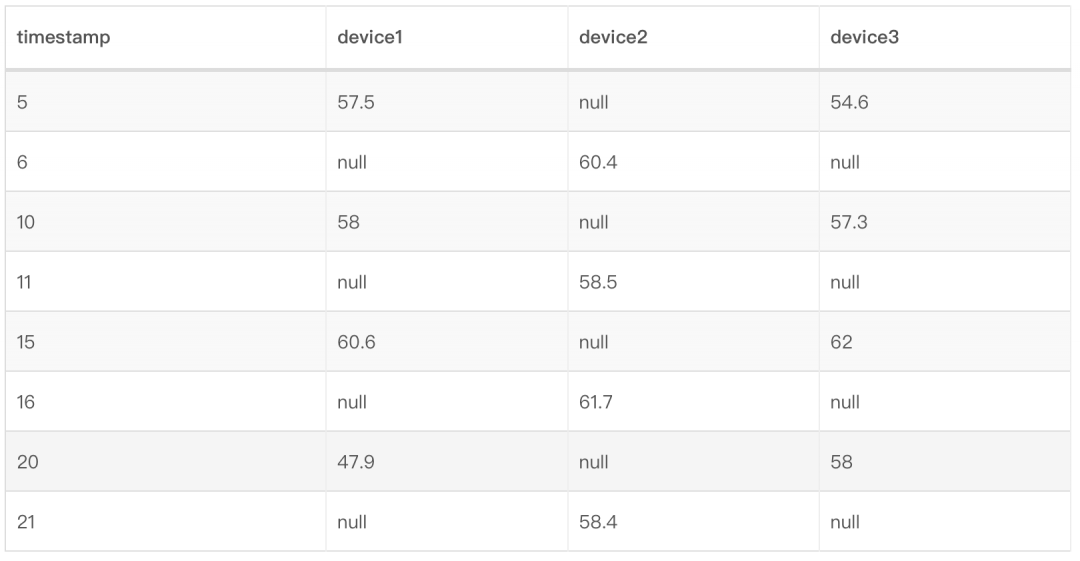
Task: Select the cell showing 57.3
Action: click(849, 221)
